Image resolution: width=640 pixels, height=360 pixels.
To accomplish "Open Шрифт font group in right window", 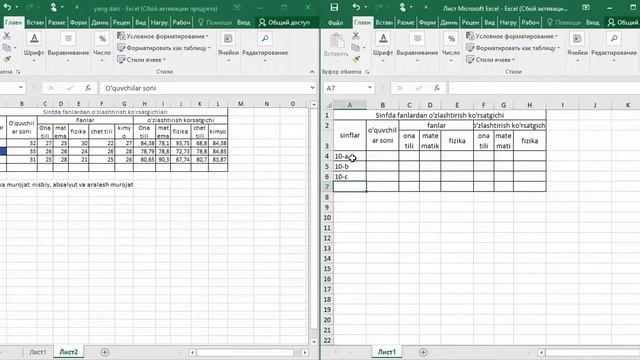I will (383, 47).
